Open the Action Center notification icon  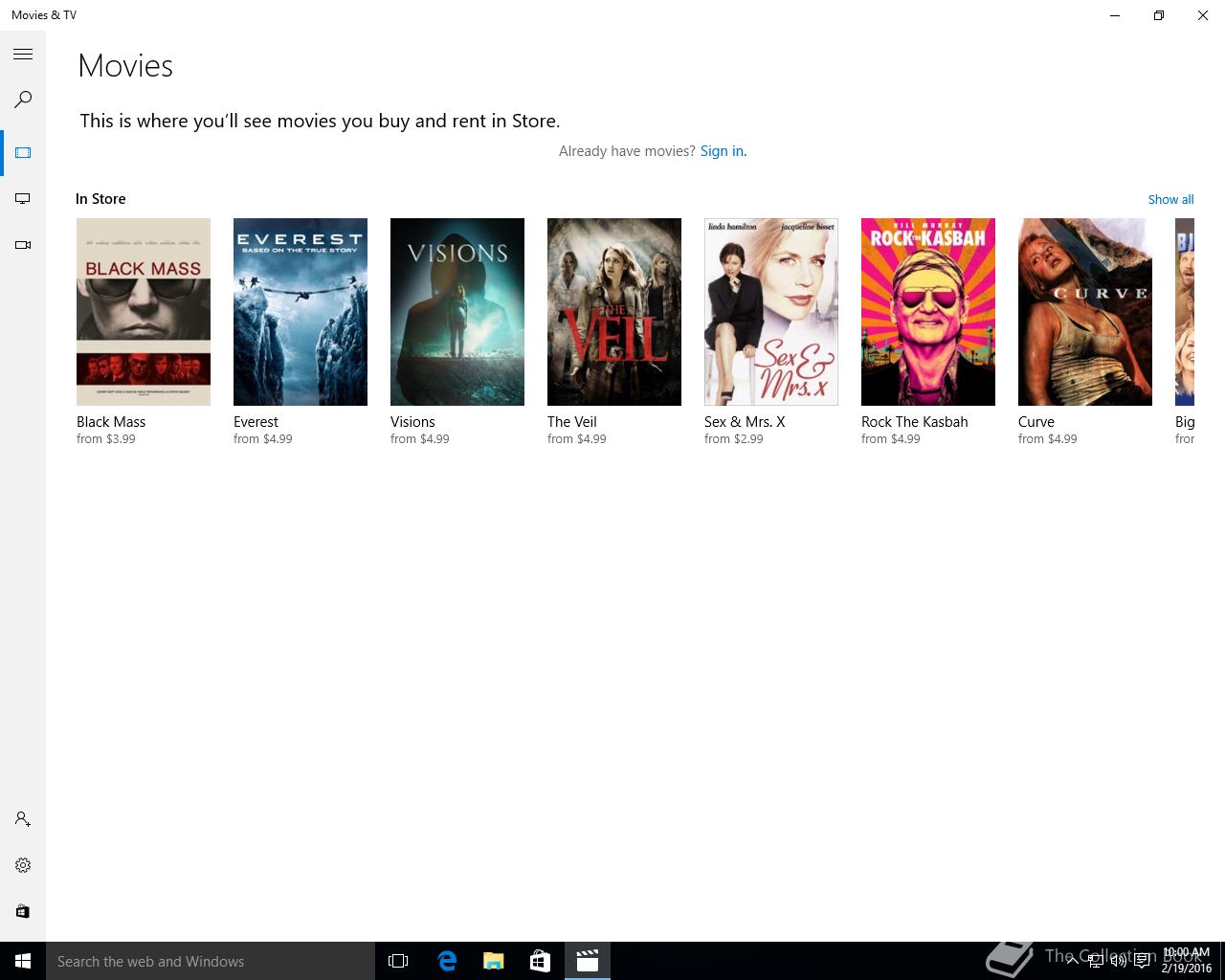pyautogui.click(x=1143, y=961)
